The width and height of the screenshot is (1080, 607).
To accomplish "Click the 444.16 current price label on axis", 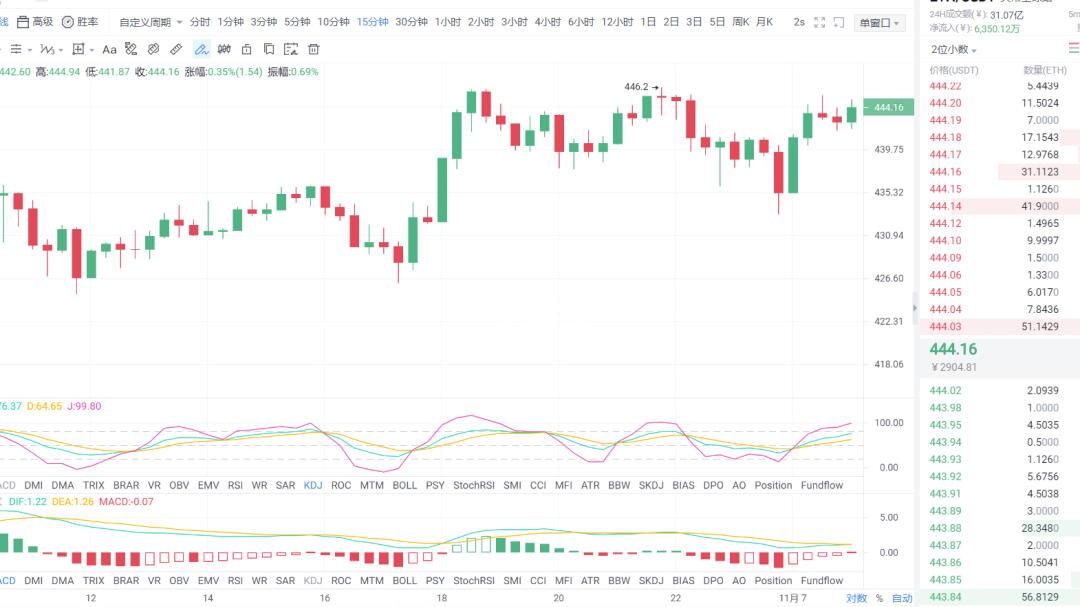I will click(x=888, y=108).
